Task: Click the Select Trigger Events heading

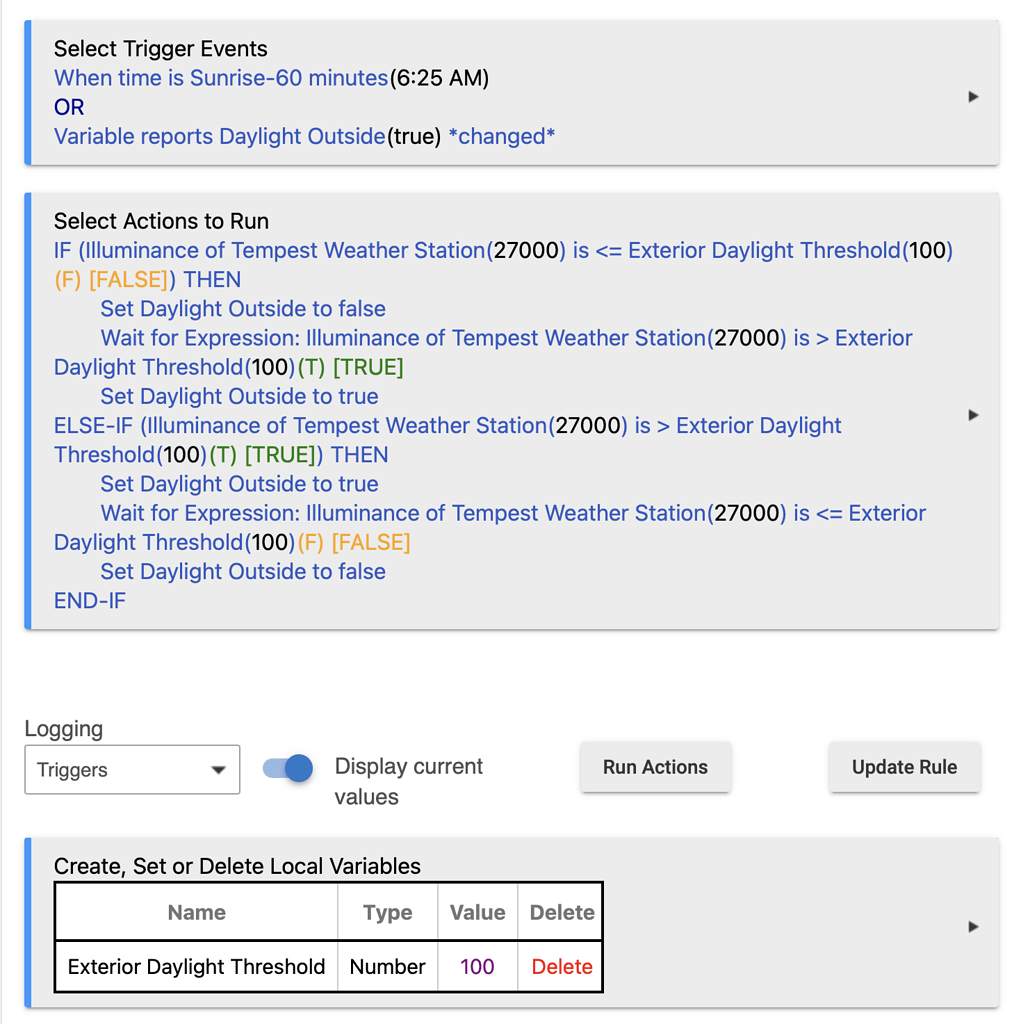Action: tap(160, 49)
